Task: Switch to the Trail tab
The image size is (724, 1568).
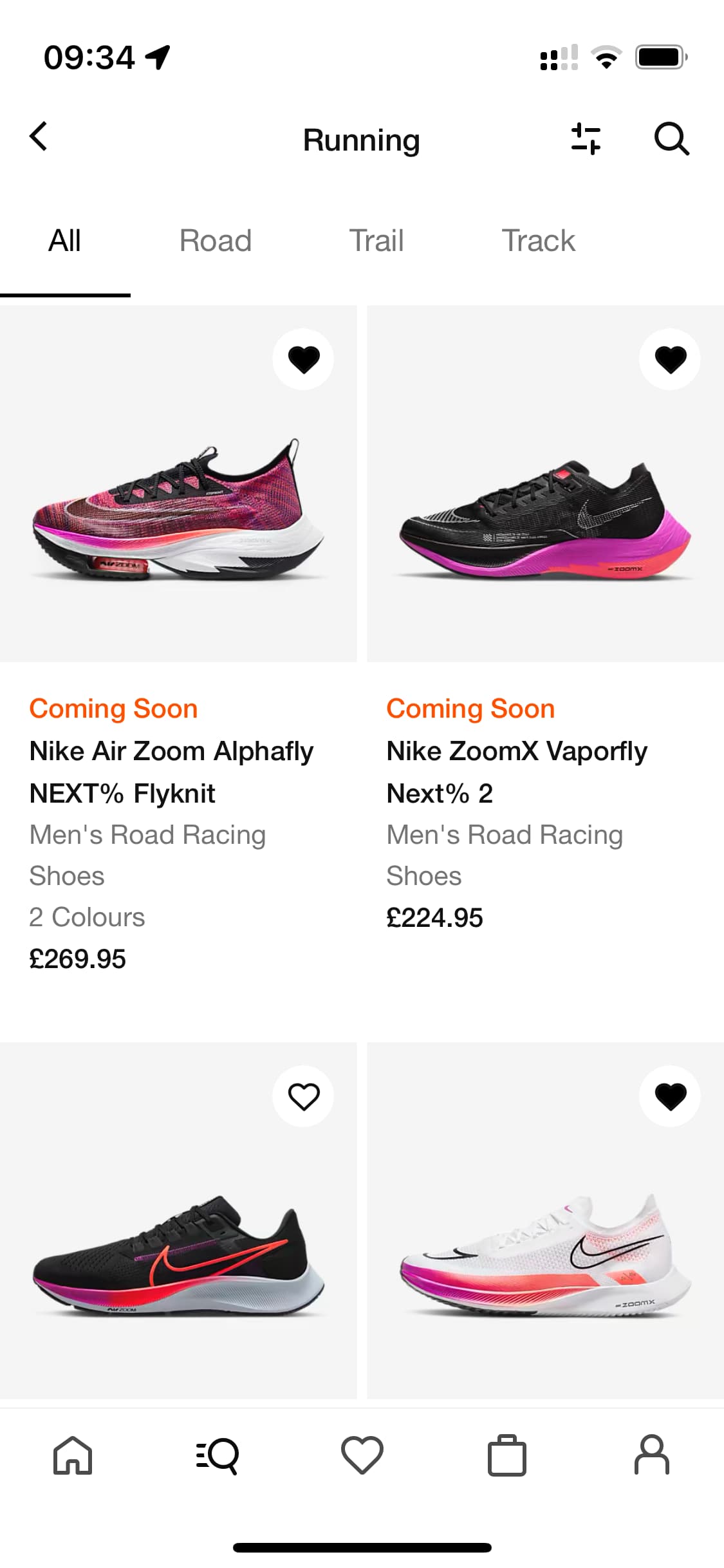Action: pyautogui.click(x=376, y=241)
